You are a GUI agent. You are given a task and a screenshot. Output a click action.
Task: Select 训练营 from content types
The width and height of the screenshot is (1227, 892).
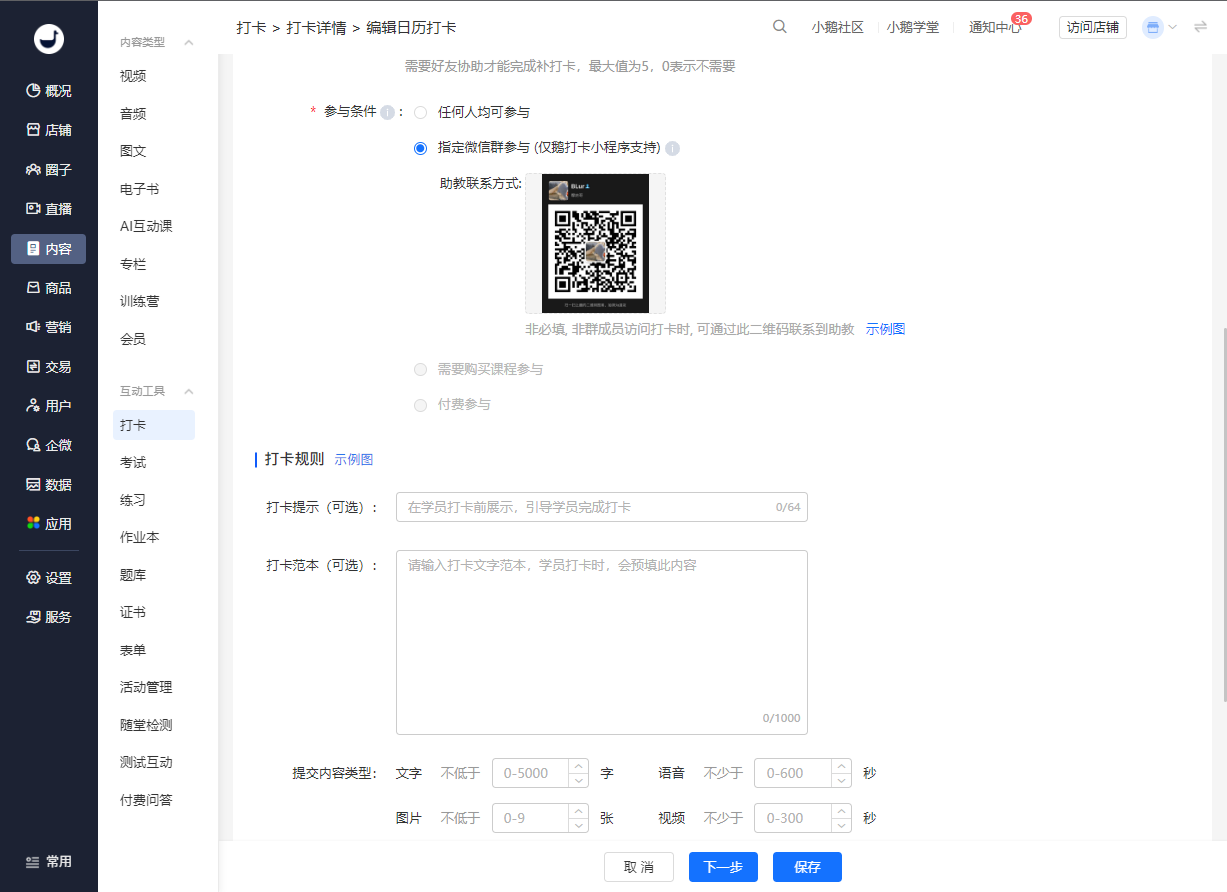click(x=140, y=301)
